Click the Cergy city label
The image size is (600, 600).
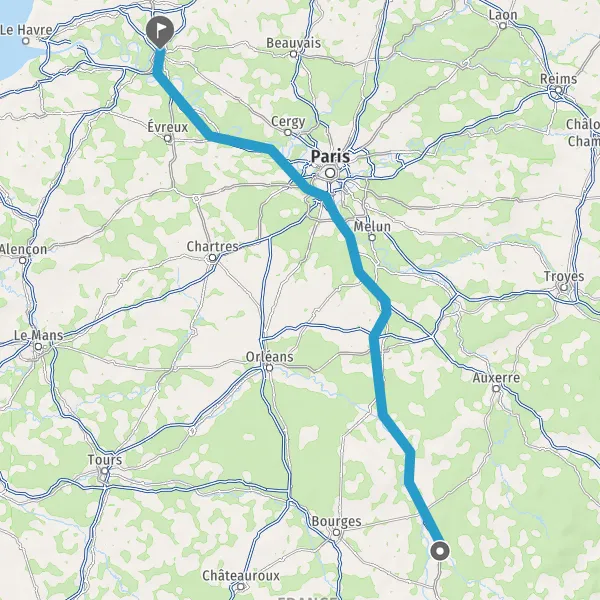(x=288, y=122)
